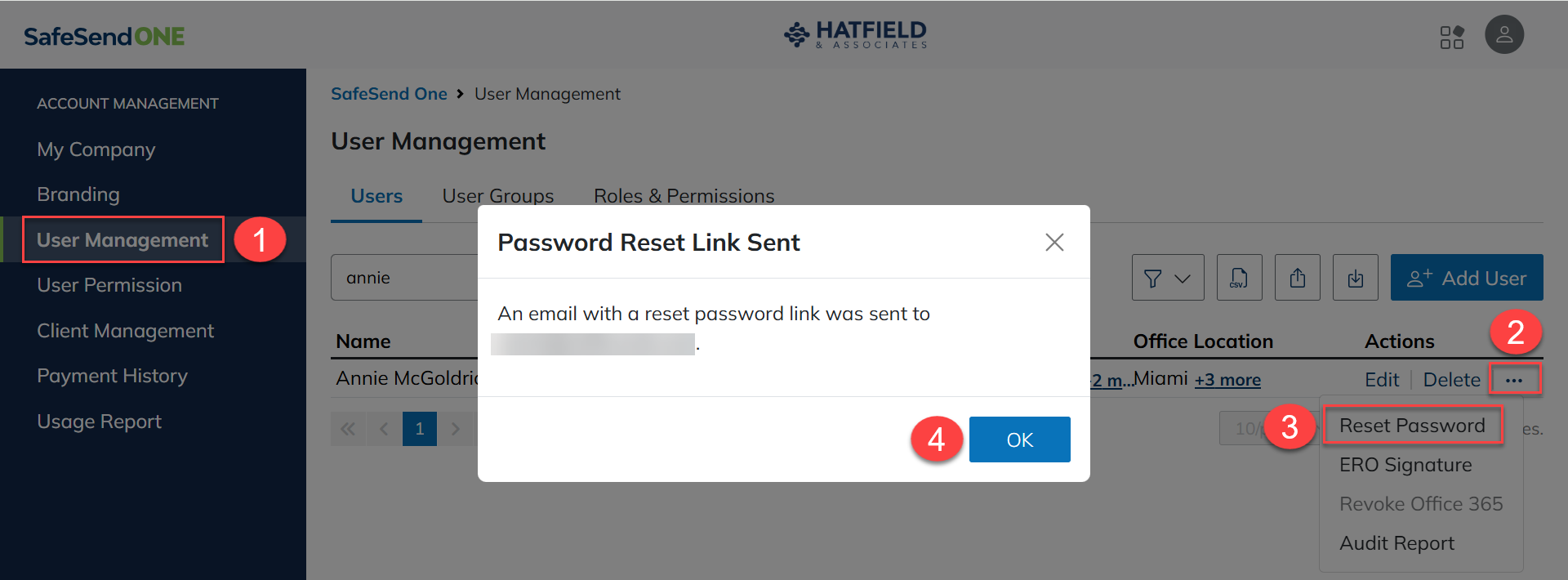Click the Add User button

[1466, 278]
